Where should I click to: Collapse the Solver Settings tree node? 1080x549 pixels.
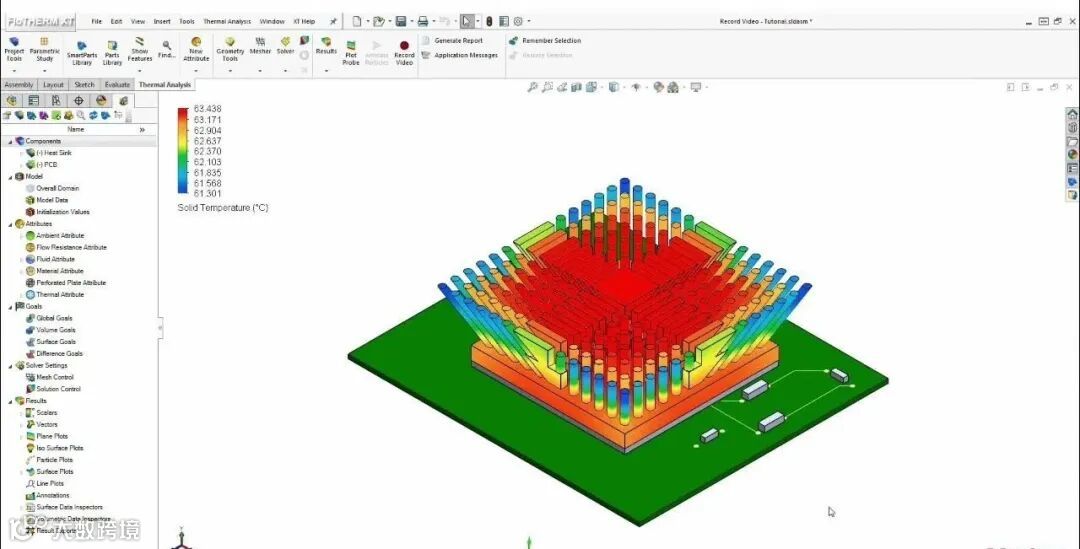10,365
